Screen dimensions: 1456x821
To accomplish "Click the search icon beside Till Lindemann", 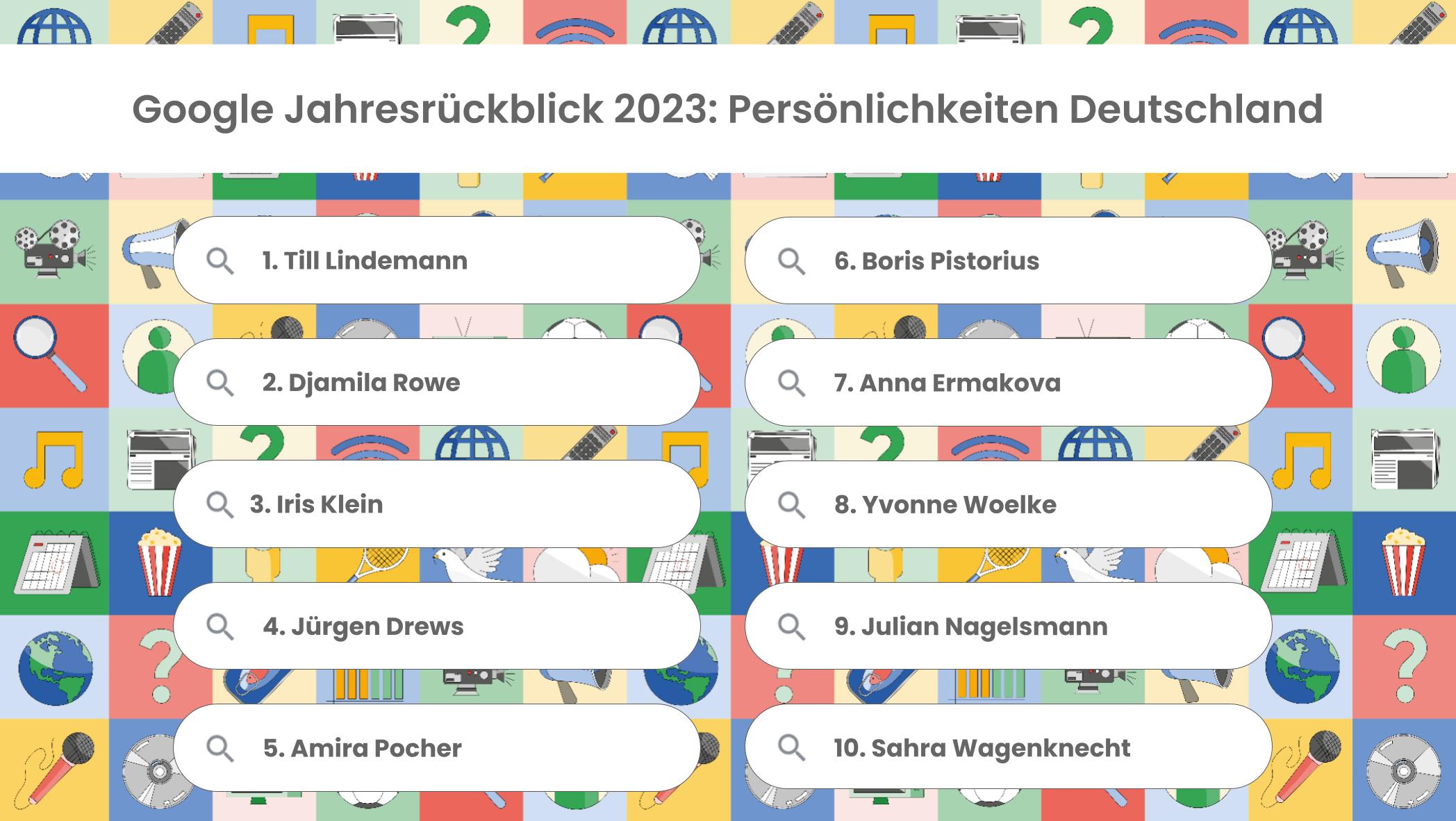I will [x=220, y=261].
